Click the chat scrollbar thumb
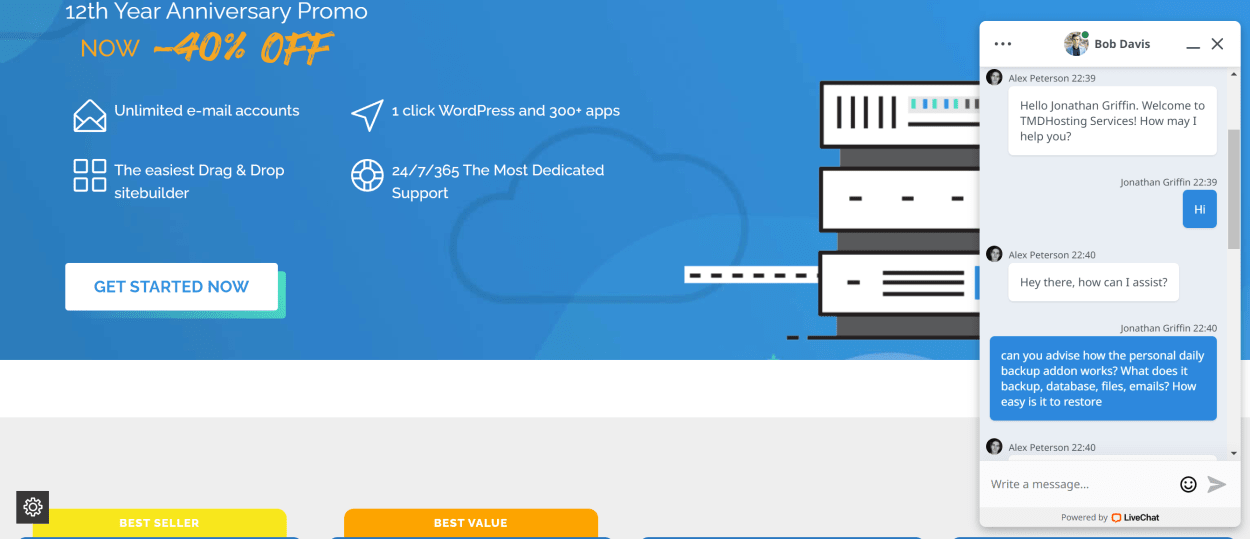1250x539 pixels. pos(1233,188)
